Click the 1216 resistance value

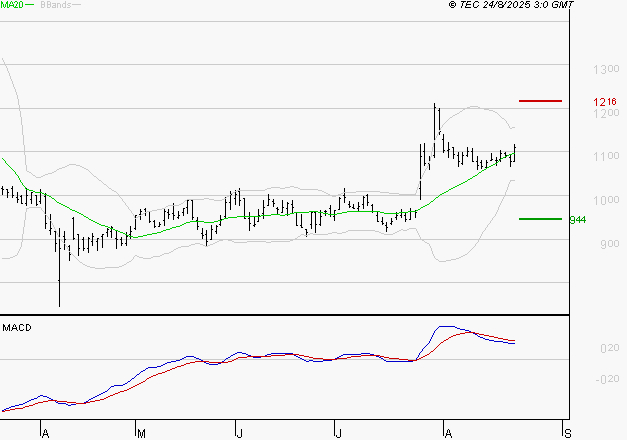pos(604,102)
